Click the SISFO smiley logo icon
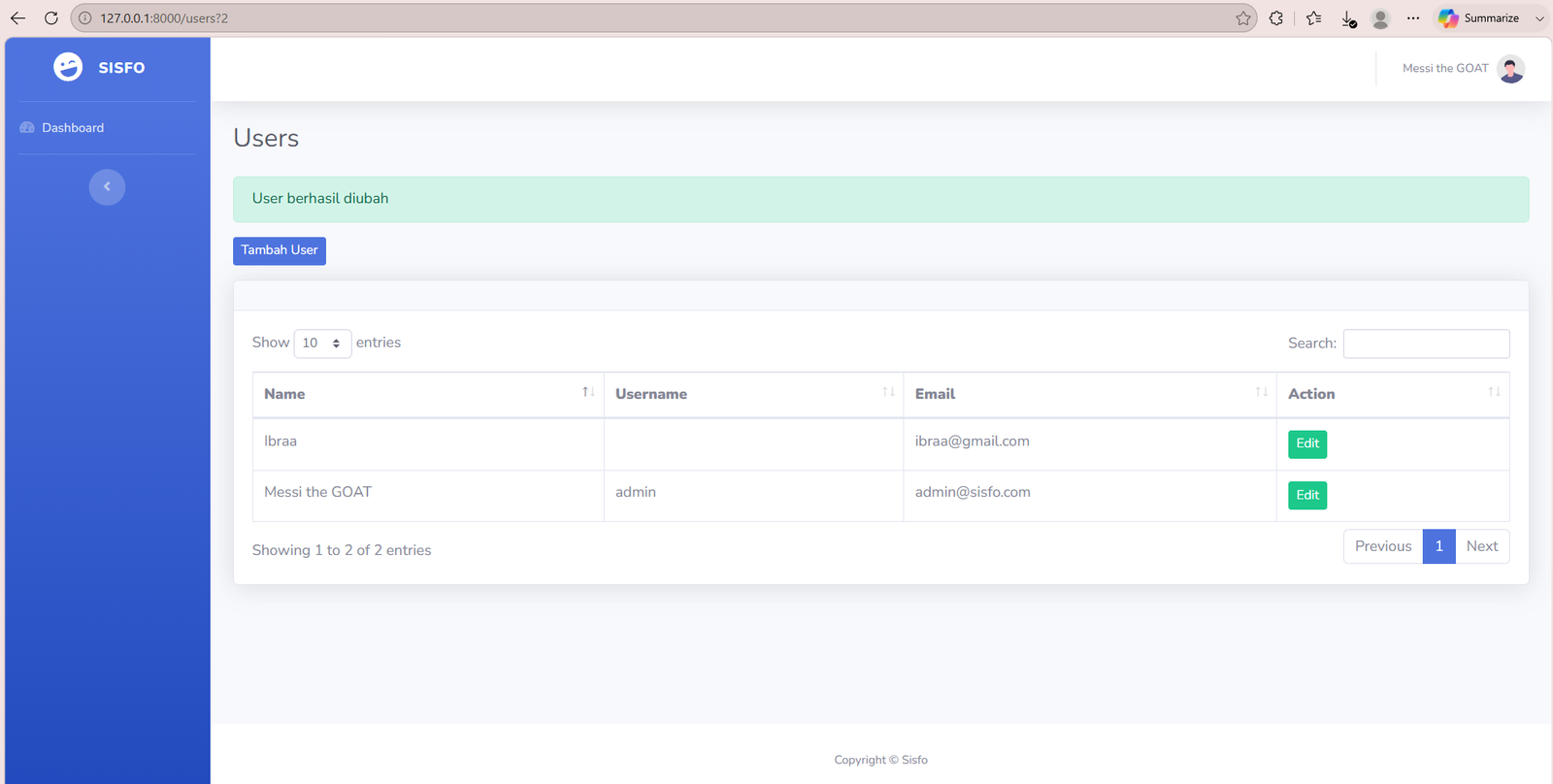This screenshot has height=784, width=1553. point(68,67)
